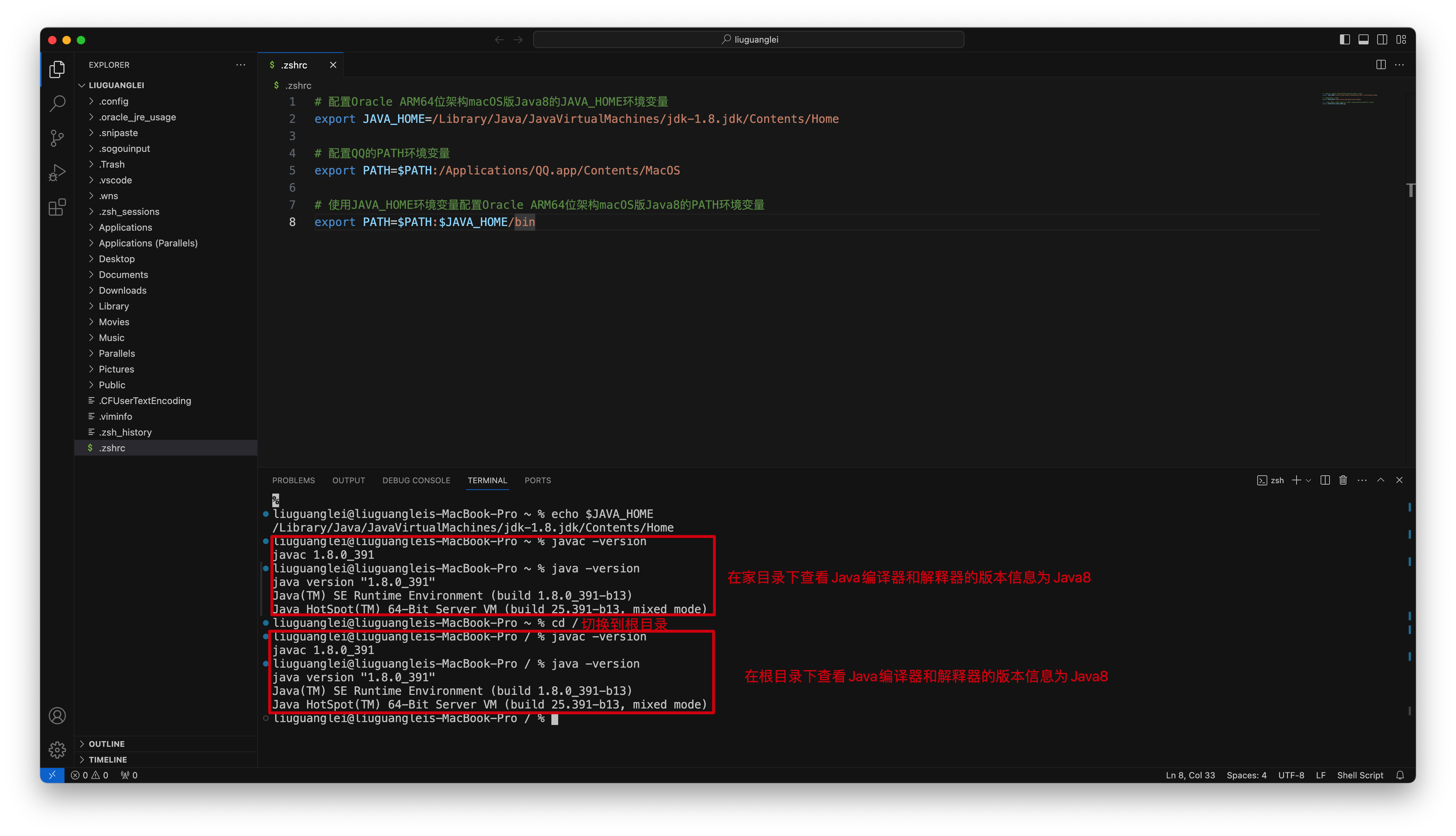Open launch profile dropdown next to plus
The height and width of the screenshot is (836, 1456).
pos(1308,480)
